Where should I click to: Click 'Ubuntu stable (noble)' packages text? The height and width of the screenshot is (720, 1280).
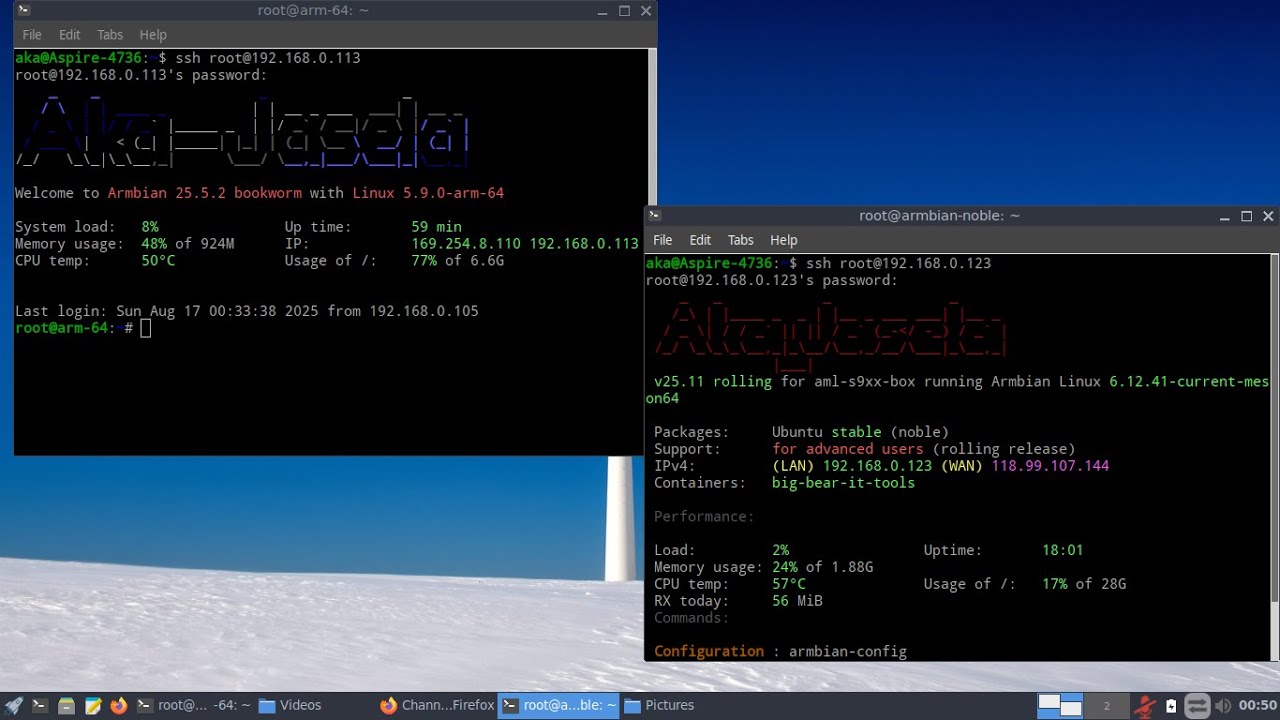(x=860, y=432)
